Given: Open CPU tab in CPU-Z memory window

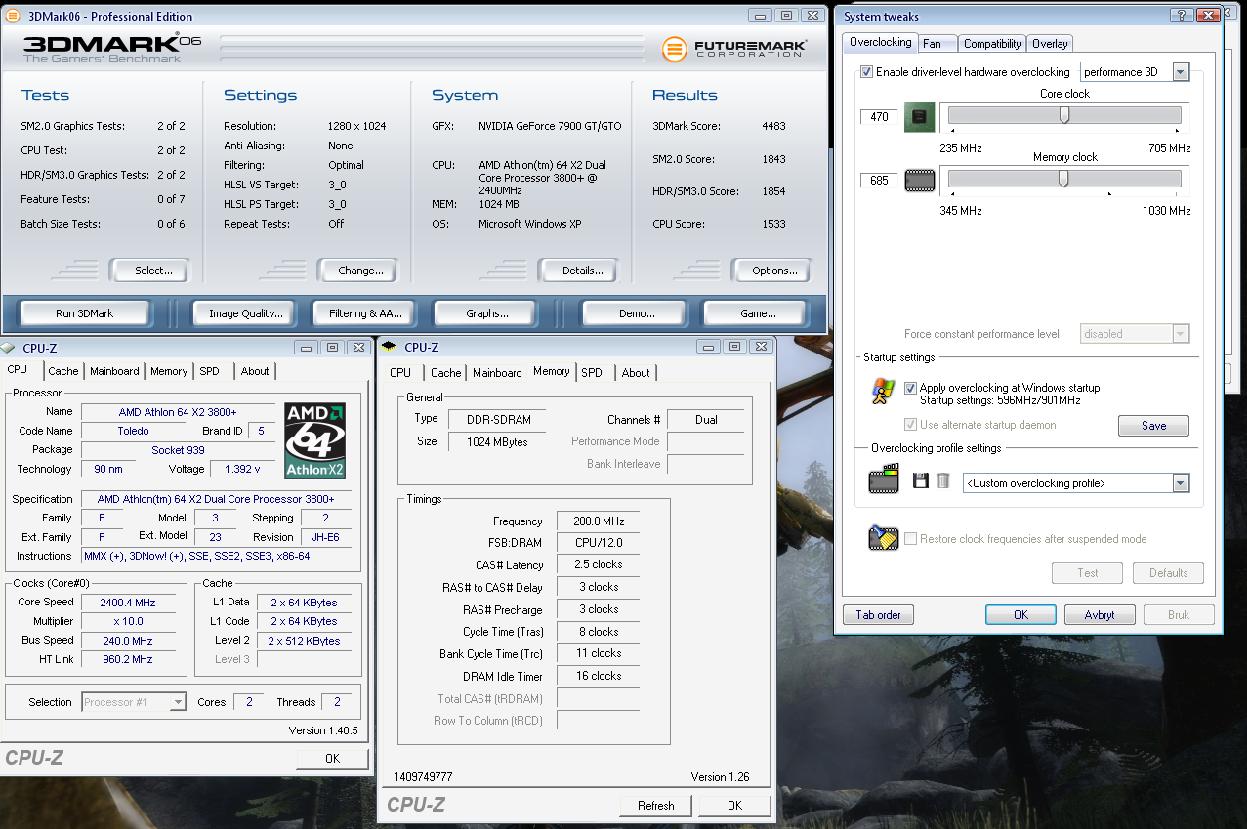Looking at the screenshot, I should 401,372.
